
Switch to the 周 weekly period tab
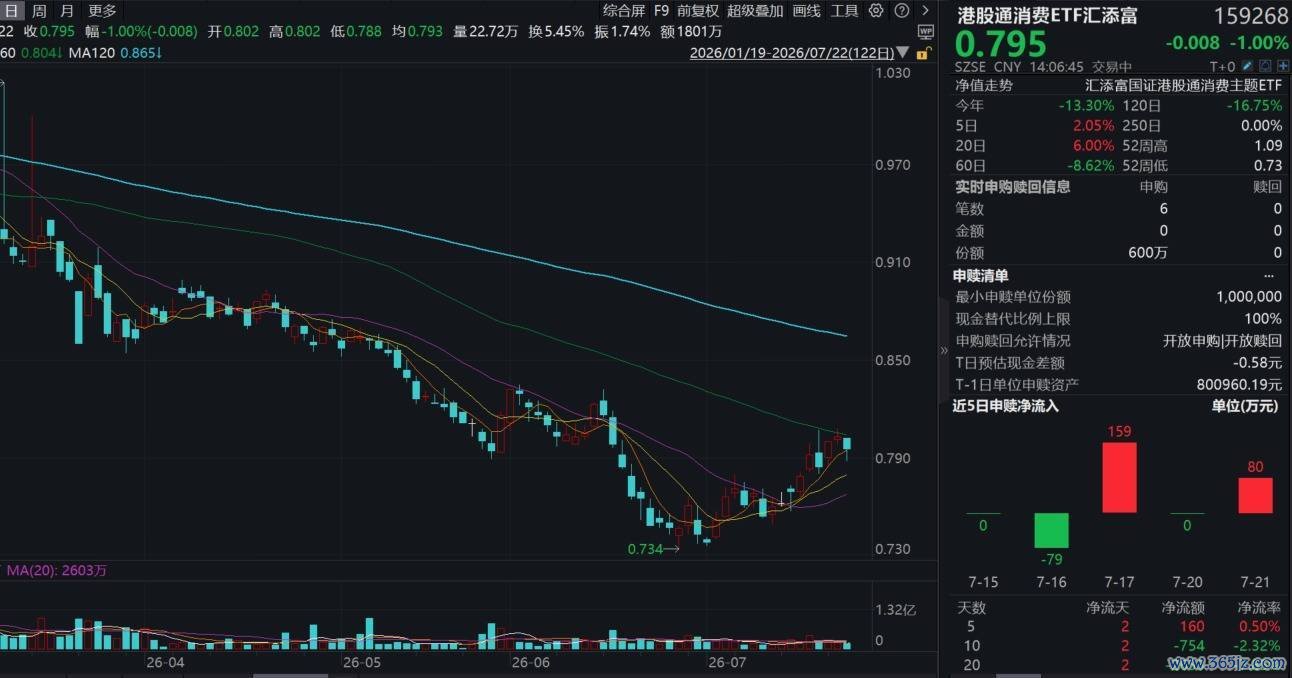(x=39, y=11)
